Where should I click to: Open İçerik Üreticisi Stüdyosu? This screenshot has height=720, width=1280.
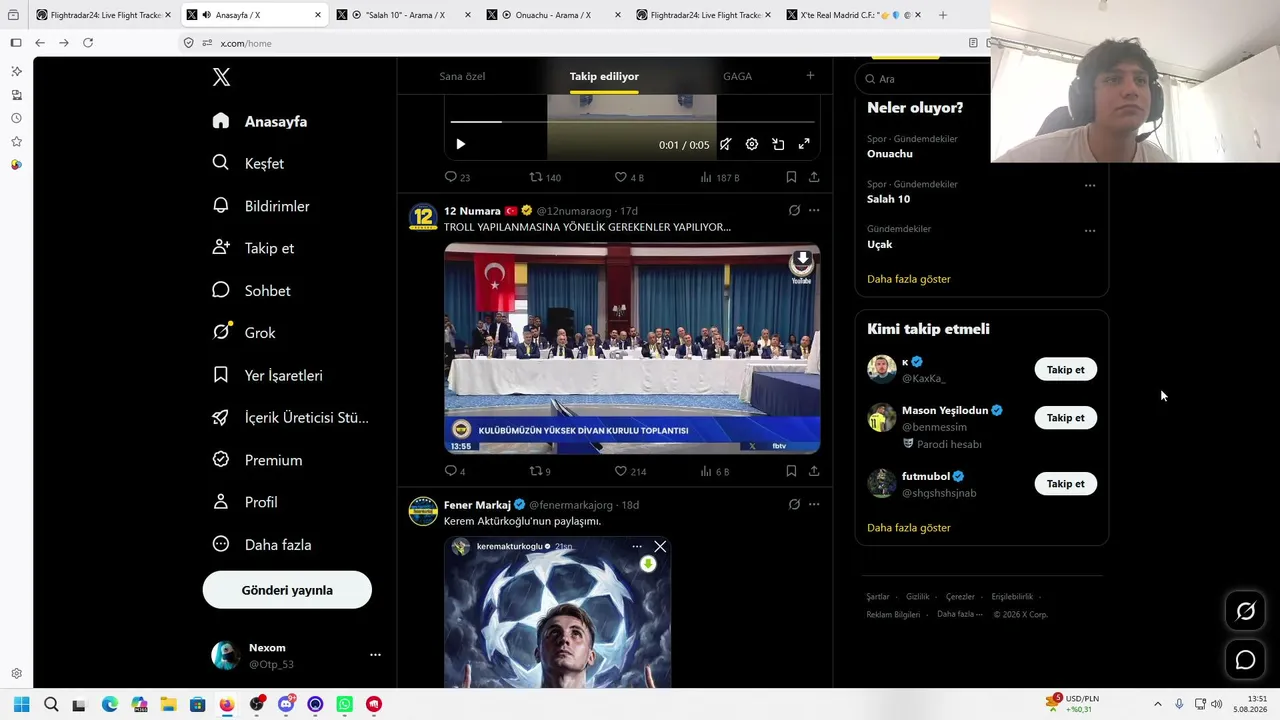tap(291, 417)
